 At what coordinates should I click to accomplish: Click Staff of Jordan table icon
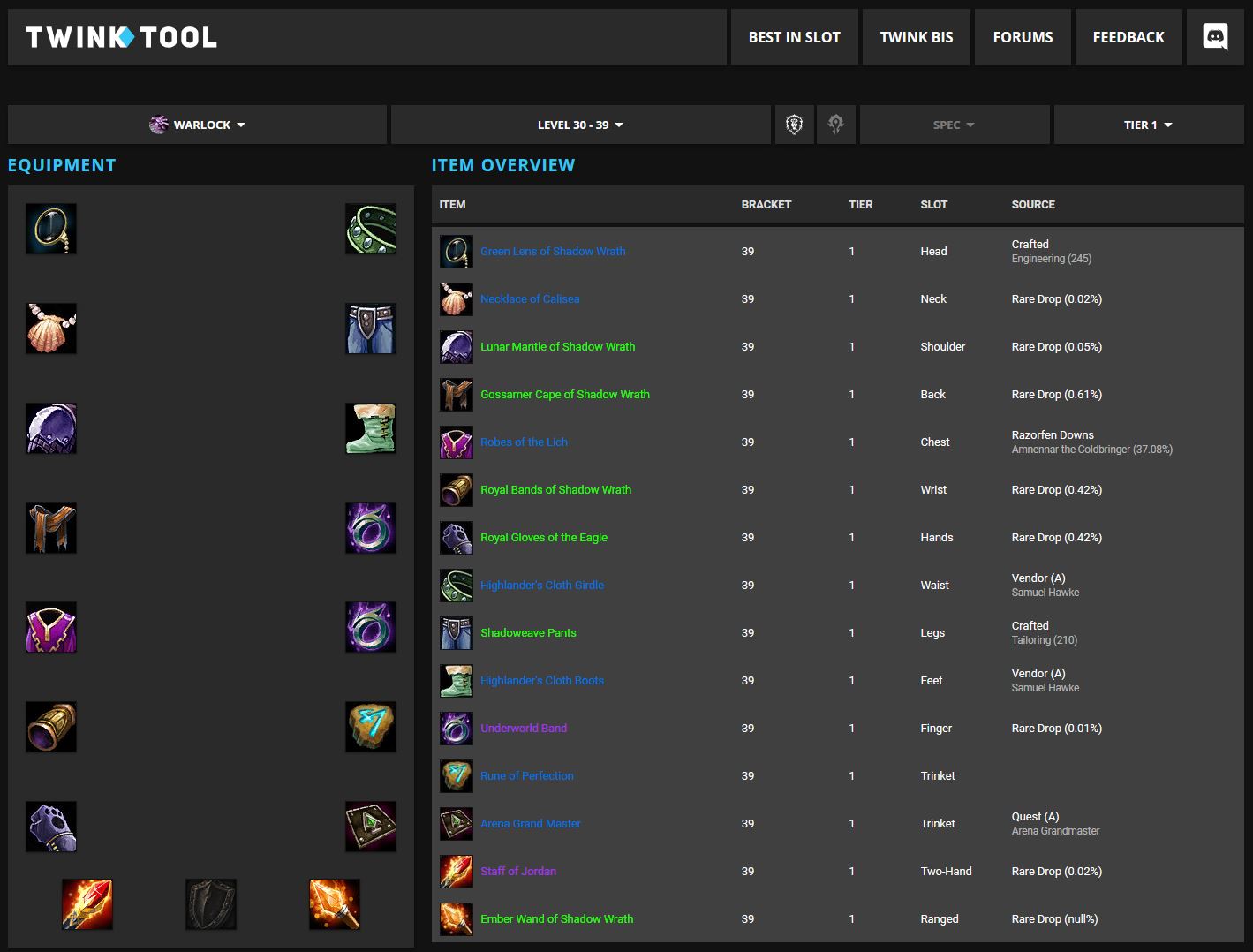click(x=457, y=872)
